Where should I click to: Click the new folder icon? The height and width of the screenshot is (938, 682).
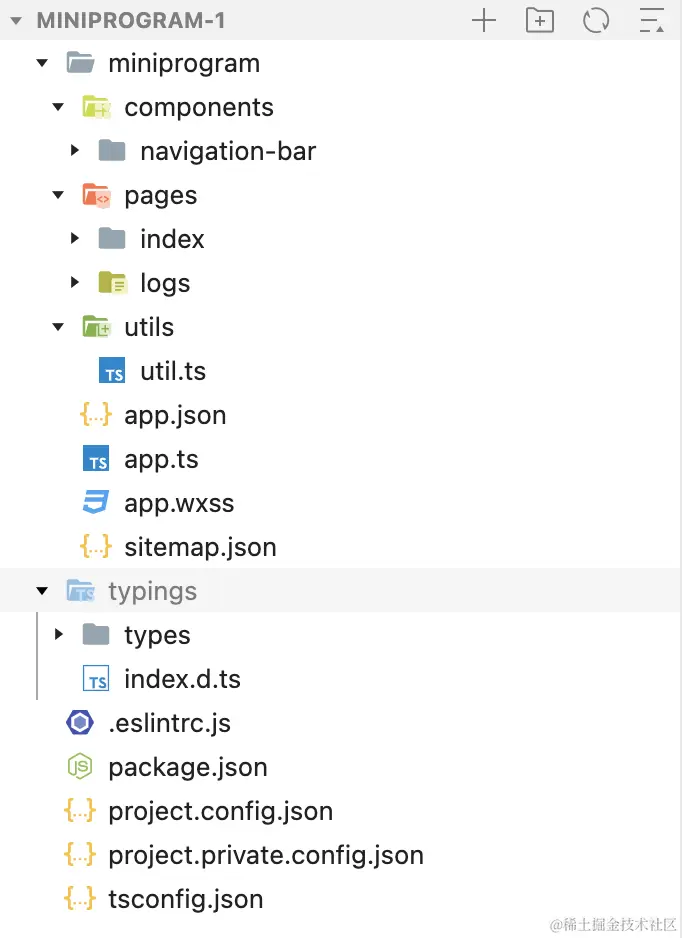(x=540, y=20)
